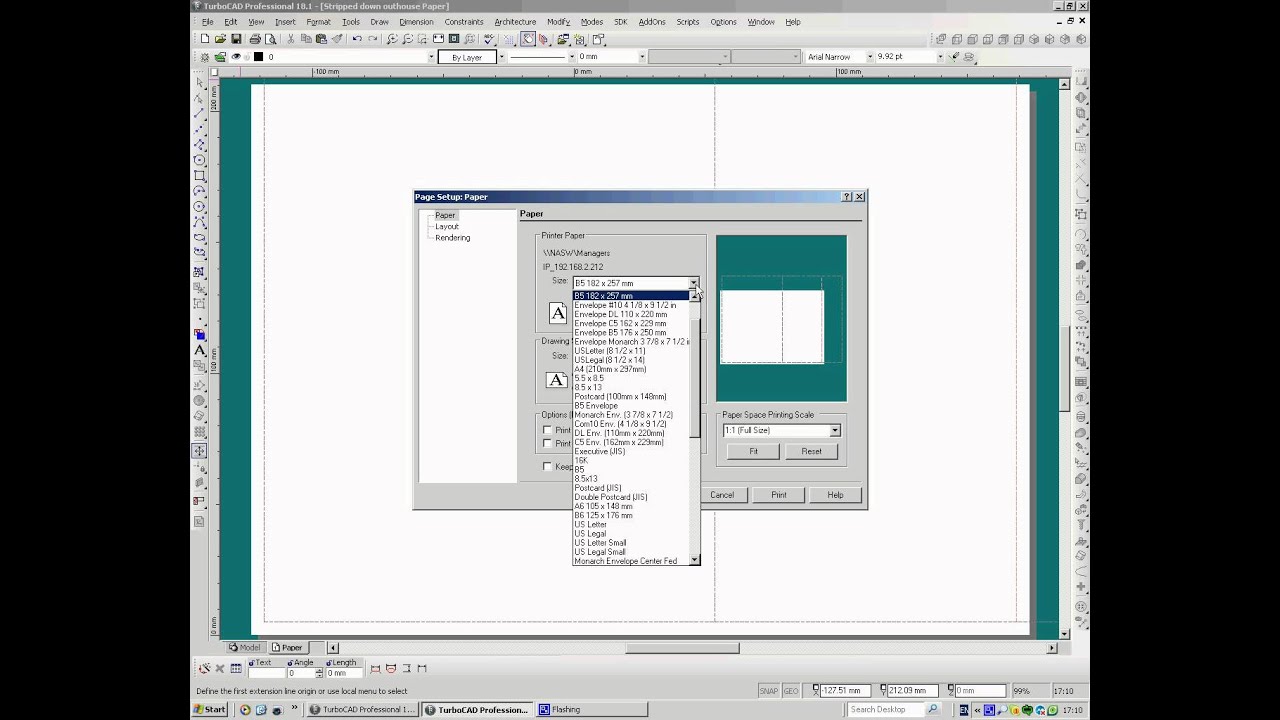Click the dialog's question mark help button
1280x720 pixels.
coord(847,197)
